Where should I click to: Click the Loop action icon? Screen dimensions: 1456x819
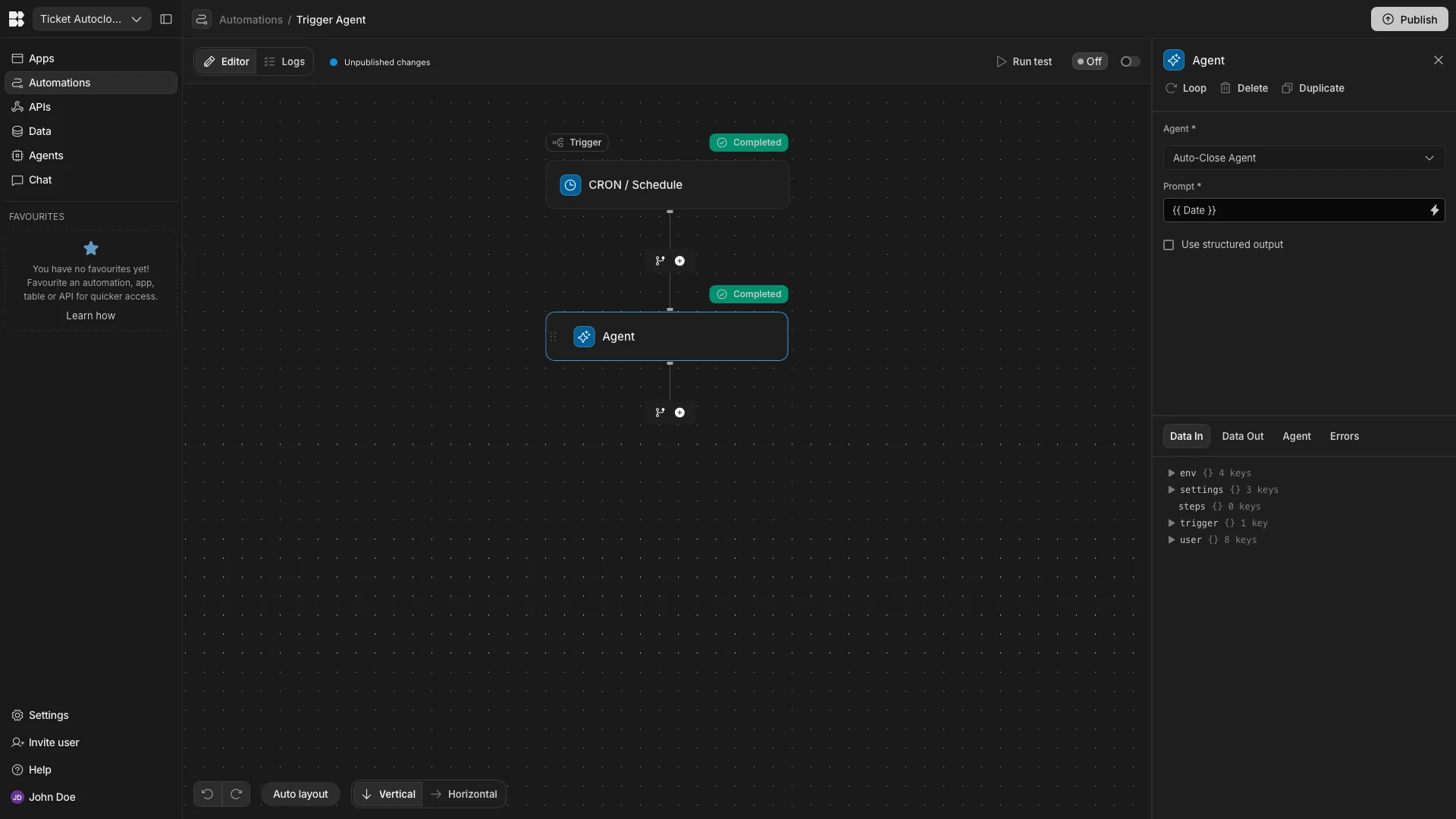(1172, 88)
